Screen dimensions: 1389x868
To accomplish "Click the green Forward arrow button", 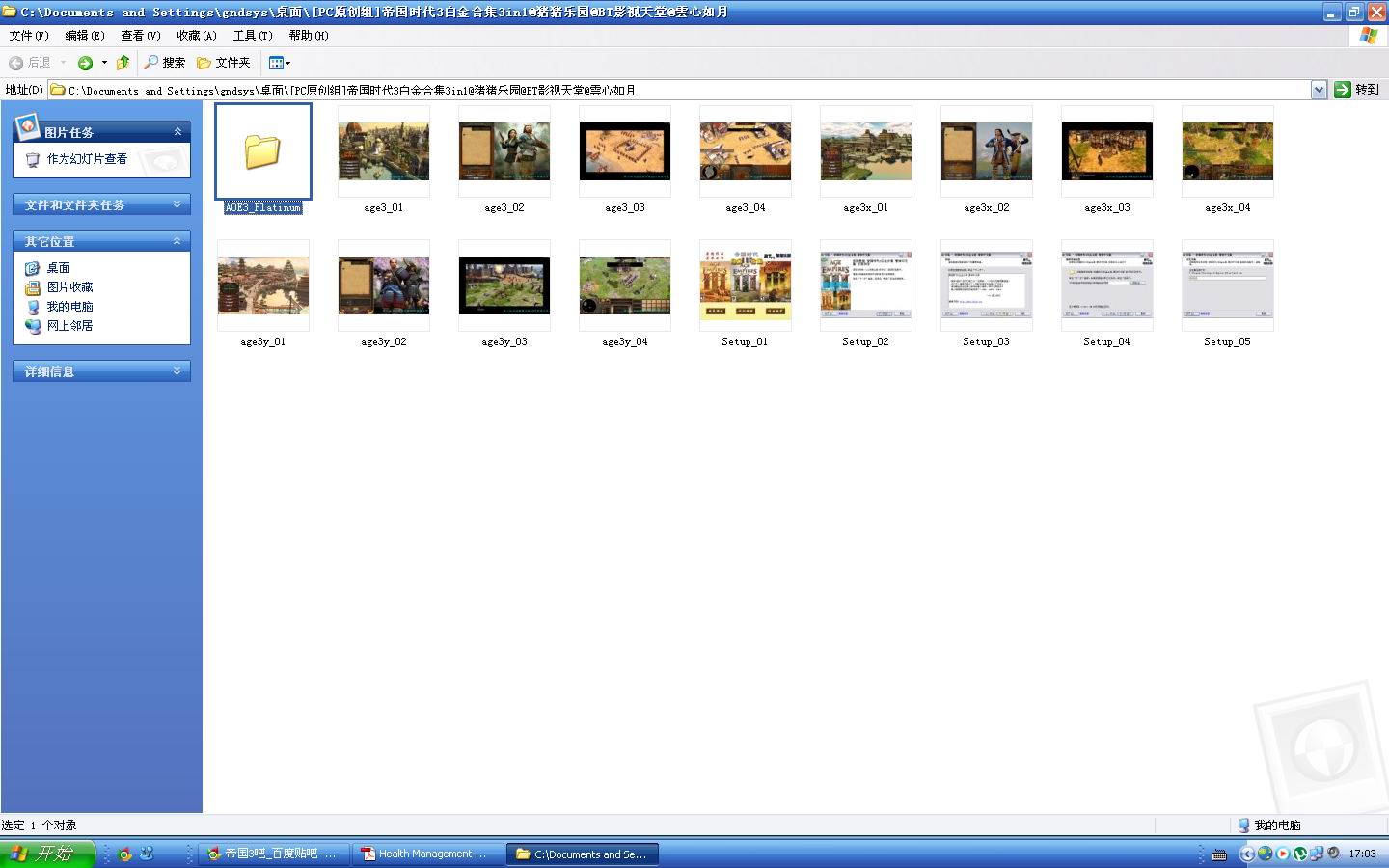I will coord(85,63).
